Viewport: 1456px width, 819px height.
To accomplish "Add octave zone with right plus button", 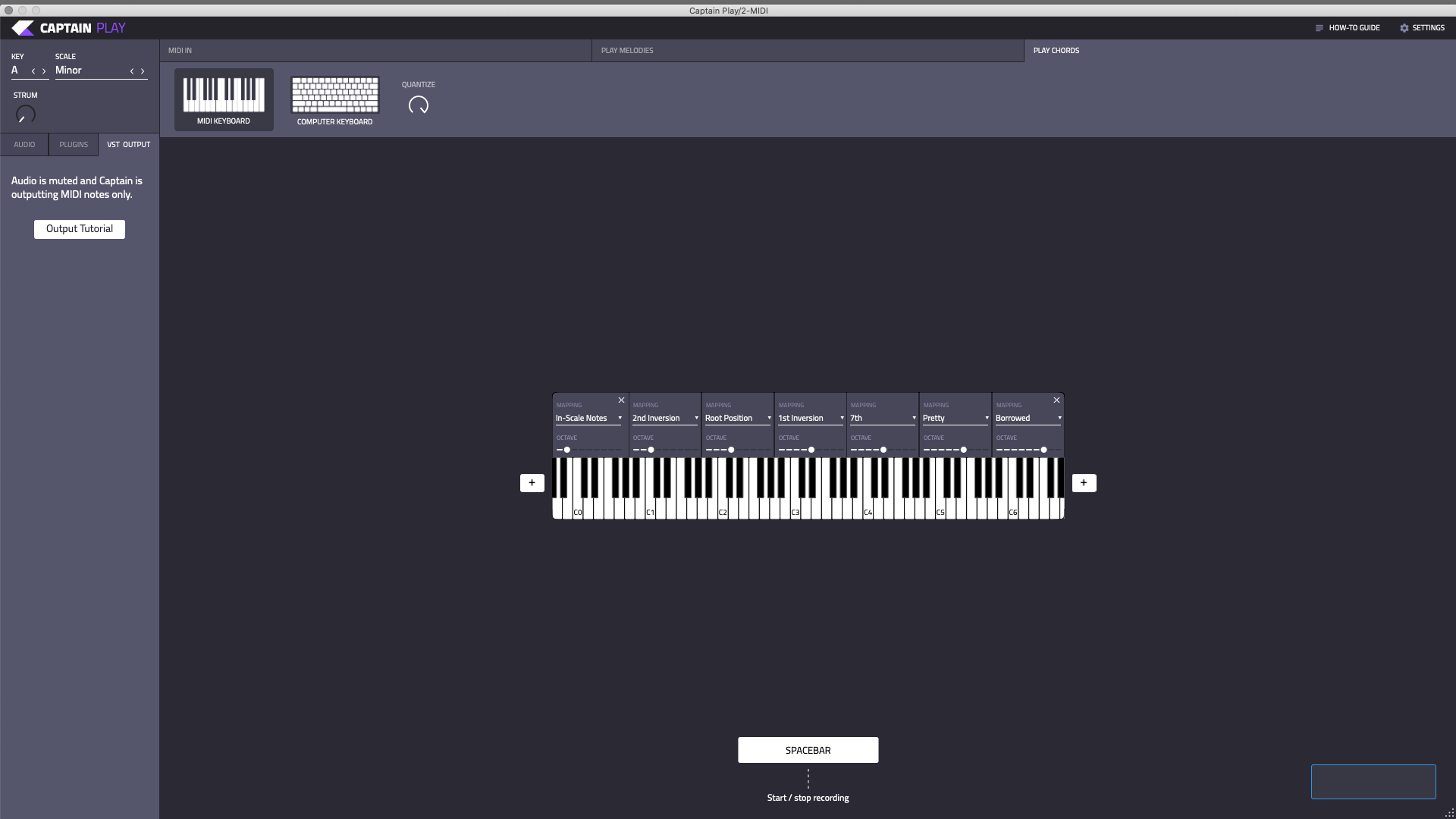I will pyautogui.click(x=1084, y=483).
